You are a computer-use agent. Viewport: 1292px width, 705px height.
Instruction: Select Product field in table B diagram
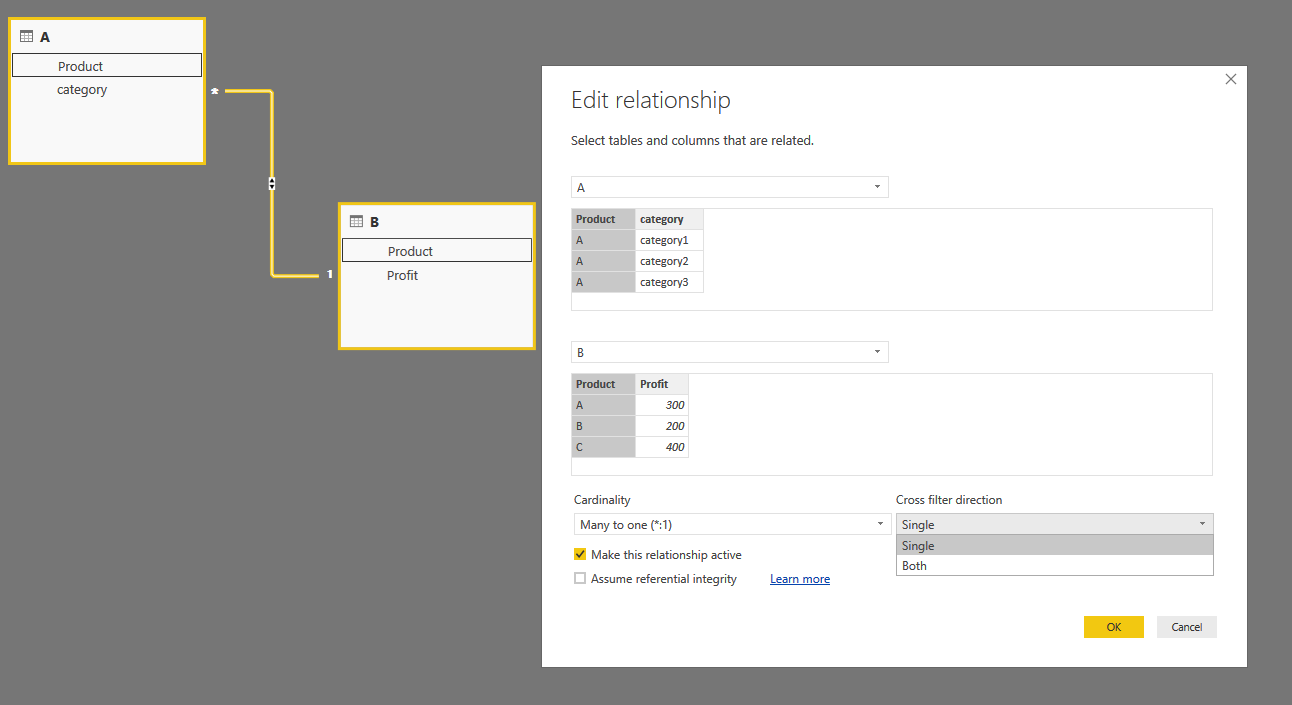tap(437, 251)
